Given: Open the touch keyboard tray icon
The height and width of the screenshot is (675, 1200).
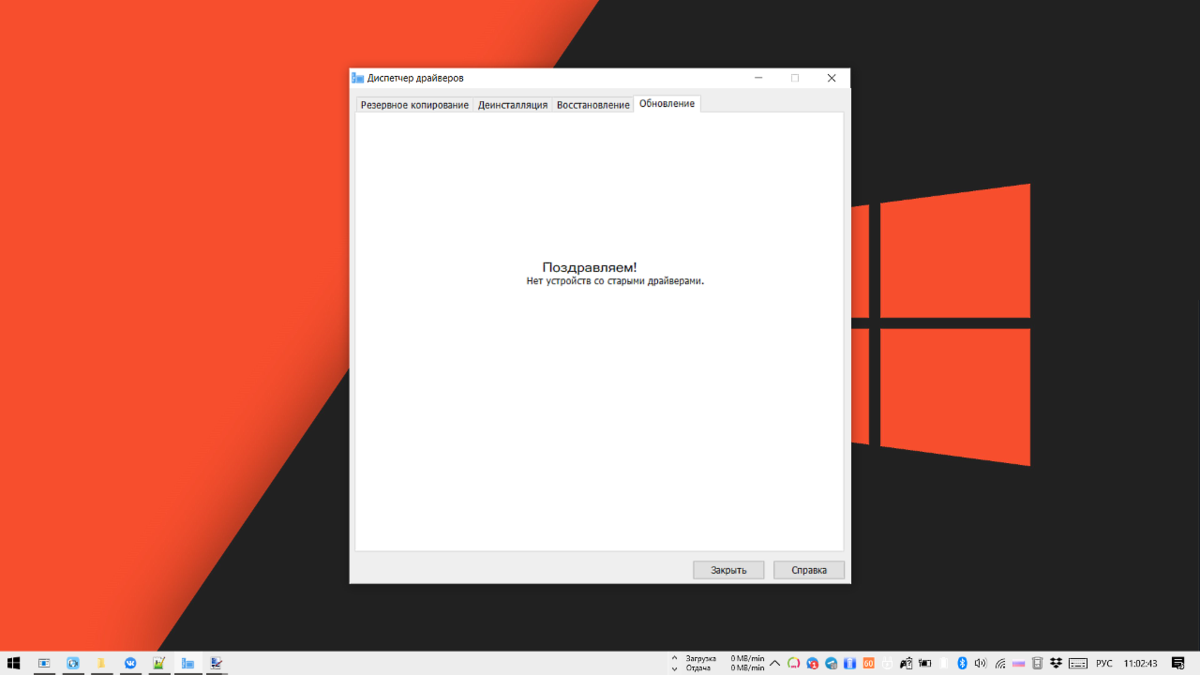Looking at the screenshot, I should pyautogui.click(x=1078, y=663).
